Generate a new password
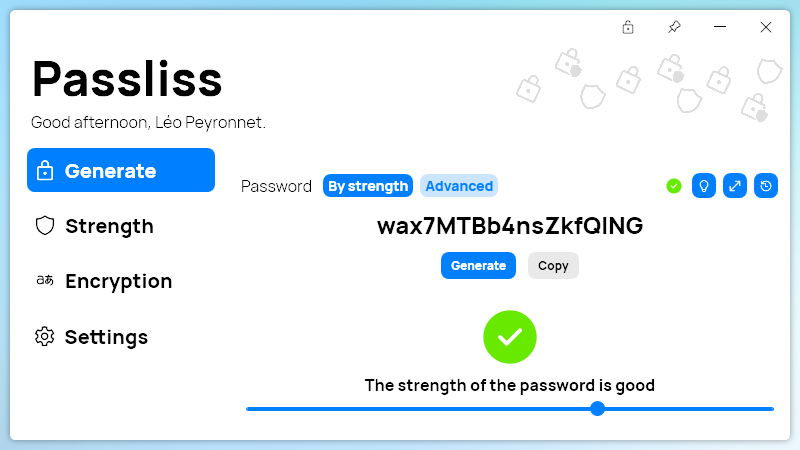The image size is (800, 450). (x=478, y=265)
